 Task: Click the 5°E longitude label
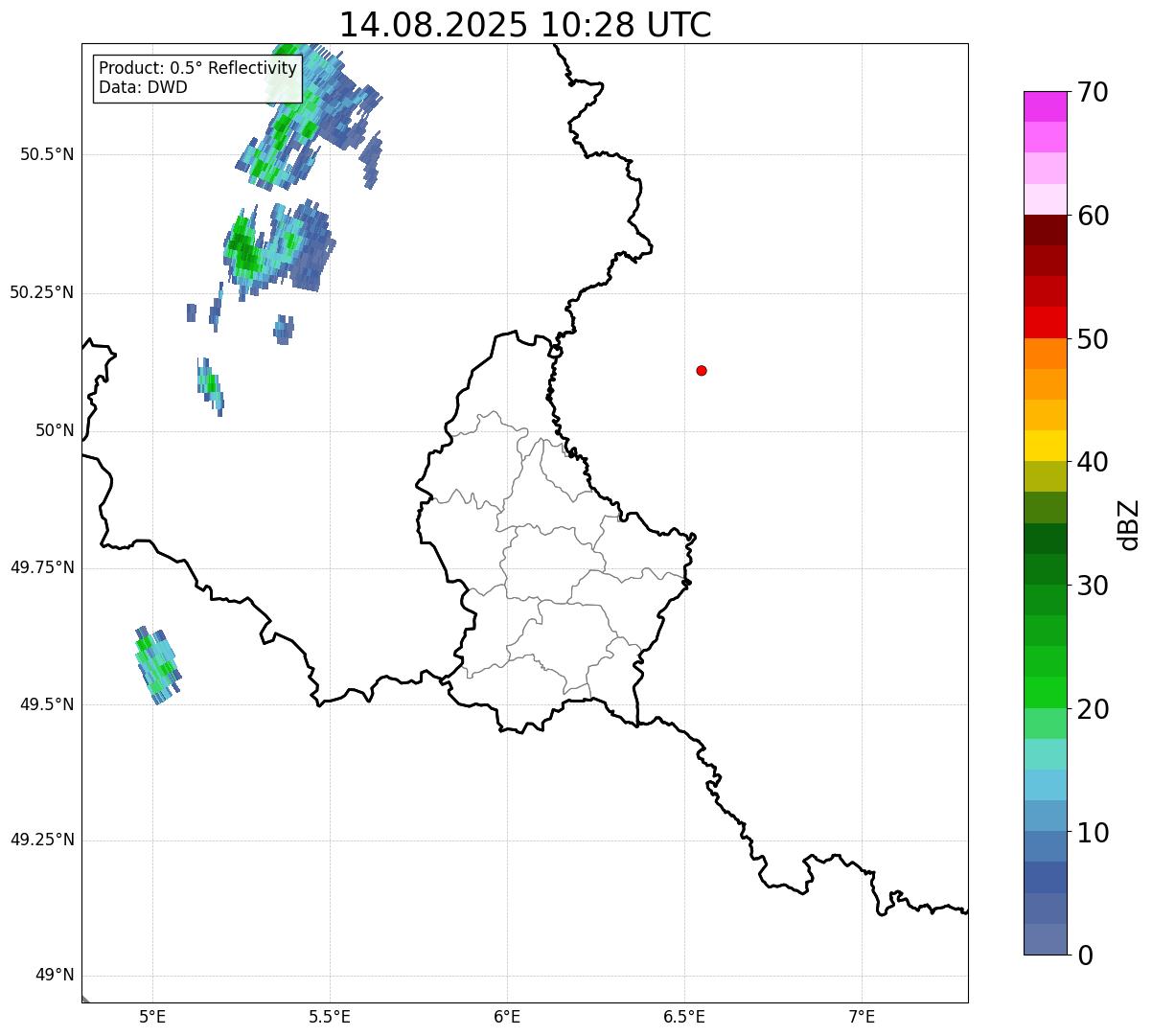152,1016
